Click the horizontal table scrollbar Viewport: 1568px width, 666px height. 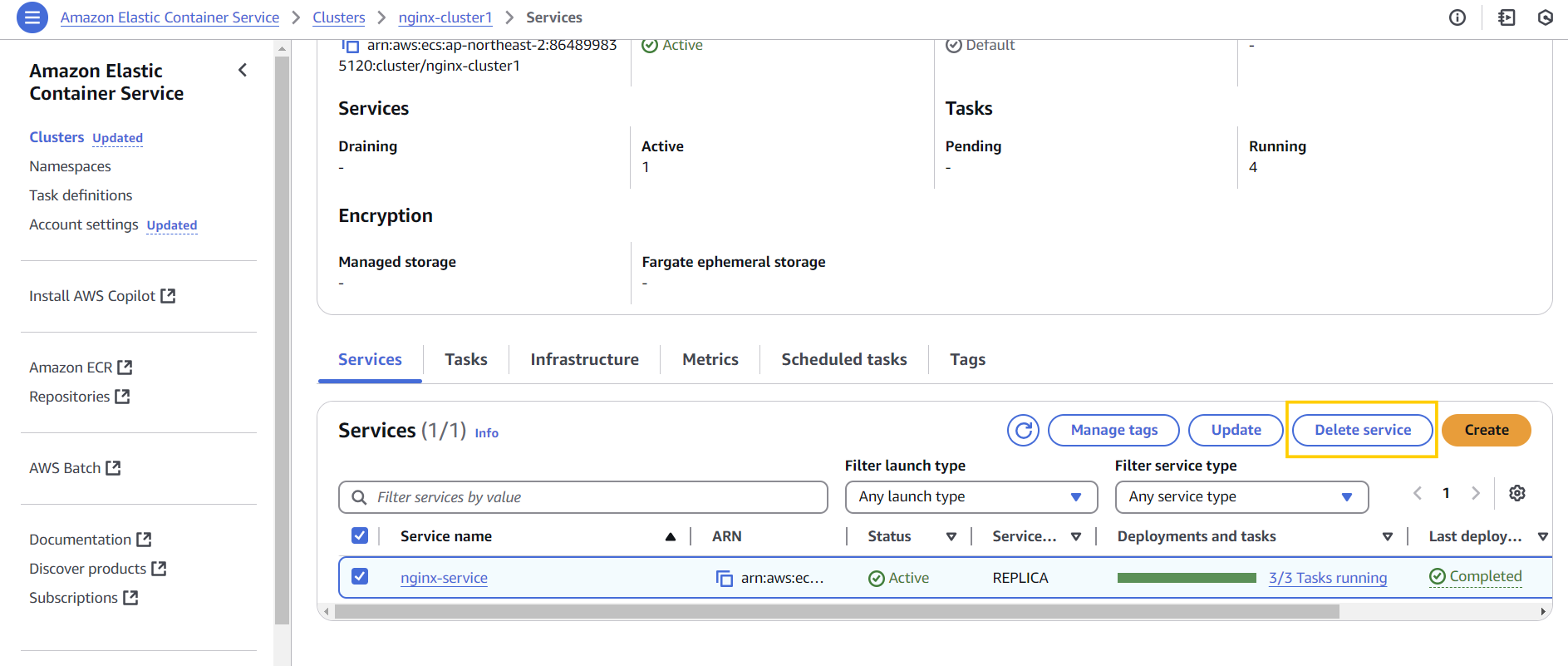pyautogui.click(x=837, y=612)
